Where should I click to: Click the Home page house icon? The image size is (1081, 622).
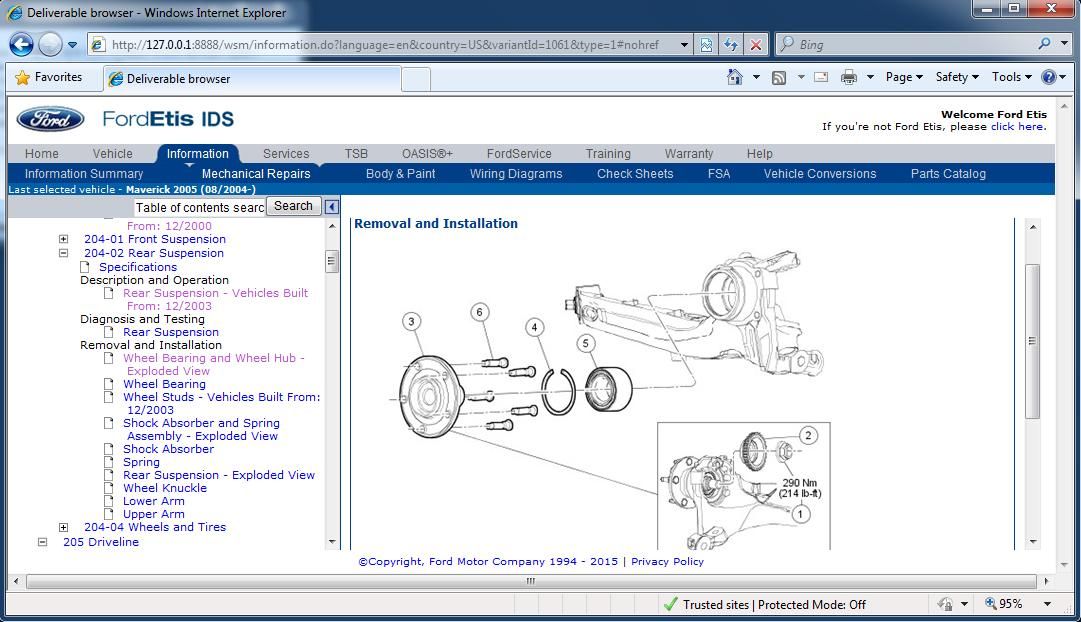[x=735, y=77]
